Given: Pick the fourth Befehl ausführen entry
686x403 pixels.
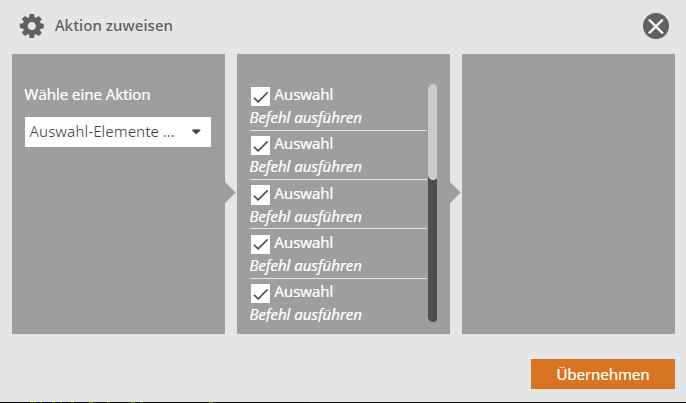Looking at the screenshot, I should click(305, 265).
